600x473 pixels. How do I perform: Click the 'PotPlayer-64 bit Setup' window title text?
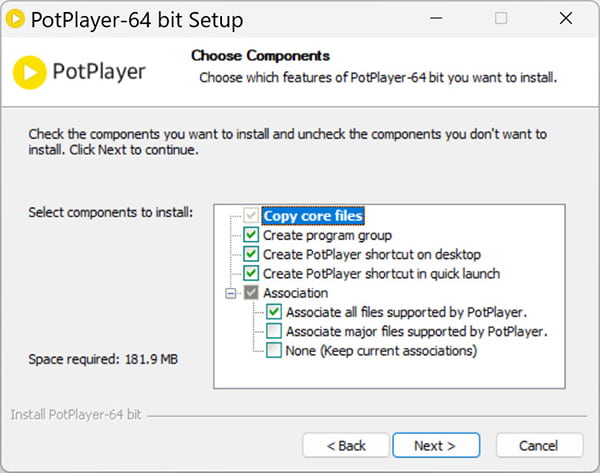coord(137,20)
